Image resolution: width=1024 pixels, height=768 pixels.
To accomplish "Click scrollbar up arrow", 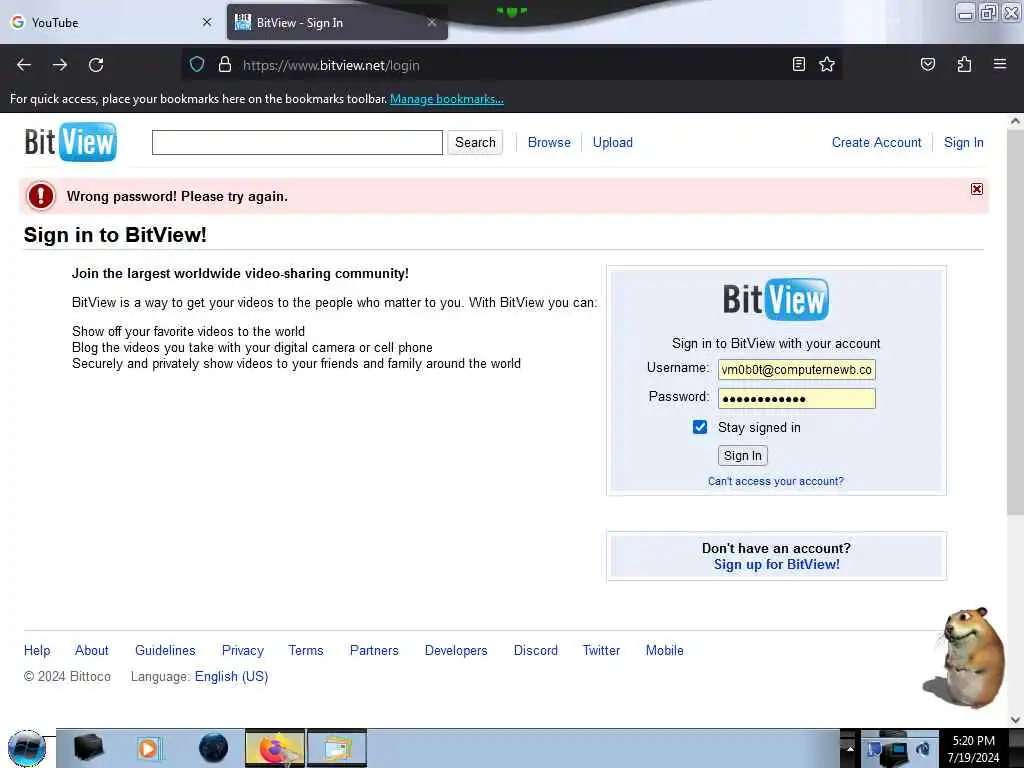I will click(x=1015, y=121).
